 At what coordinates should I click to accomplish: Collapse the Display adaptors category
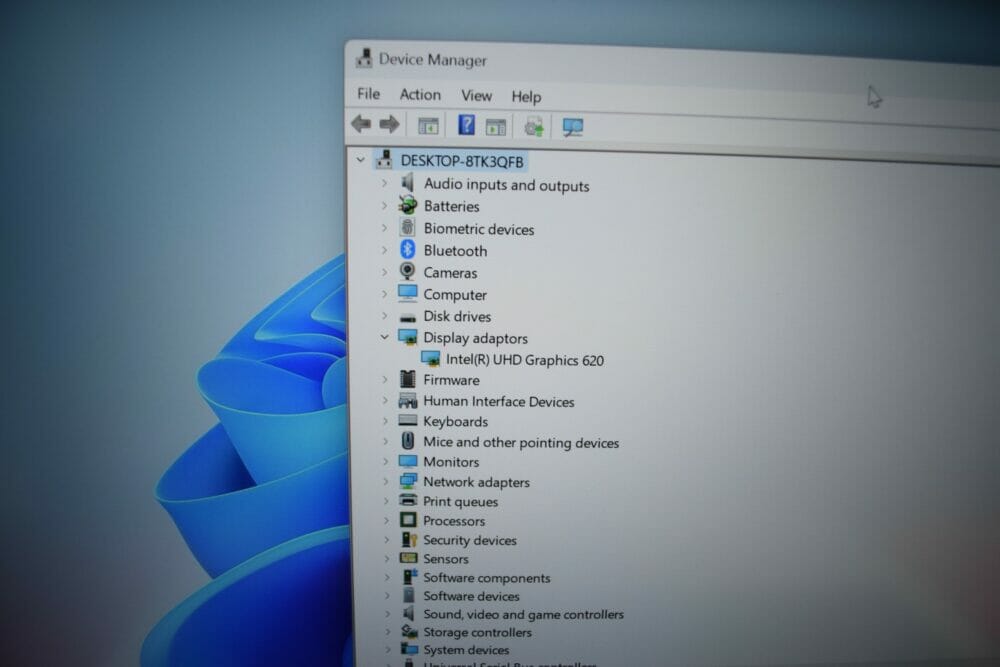coord(384,337)
